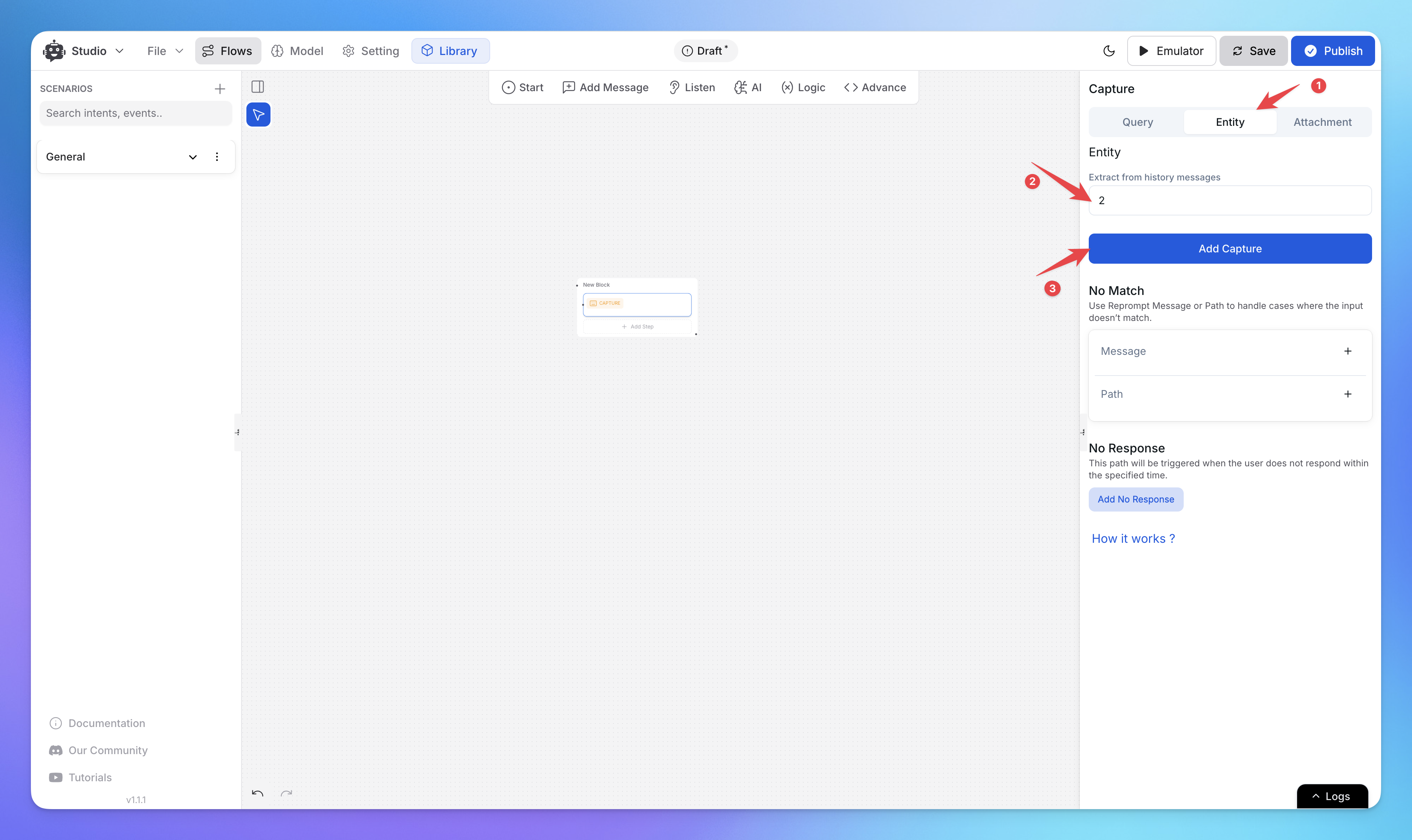The height and width of the screenshot is (840, 1412).
Task: Click the Draft status badge
Action: click(705, 51)
